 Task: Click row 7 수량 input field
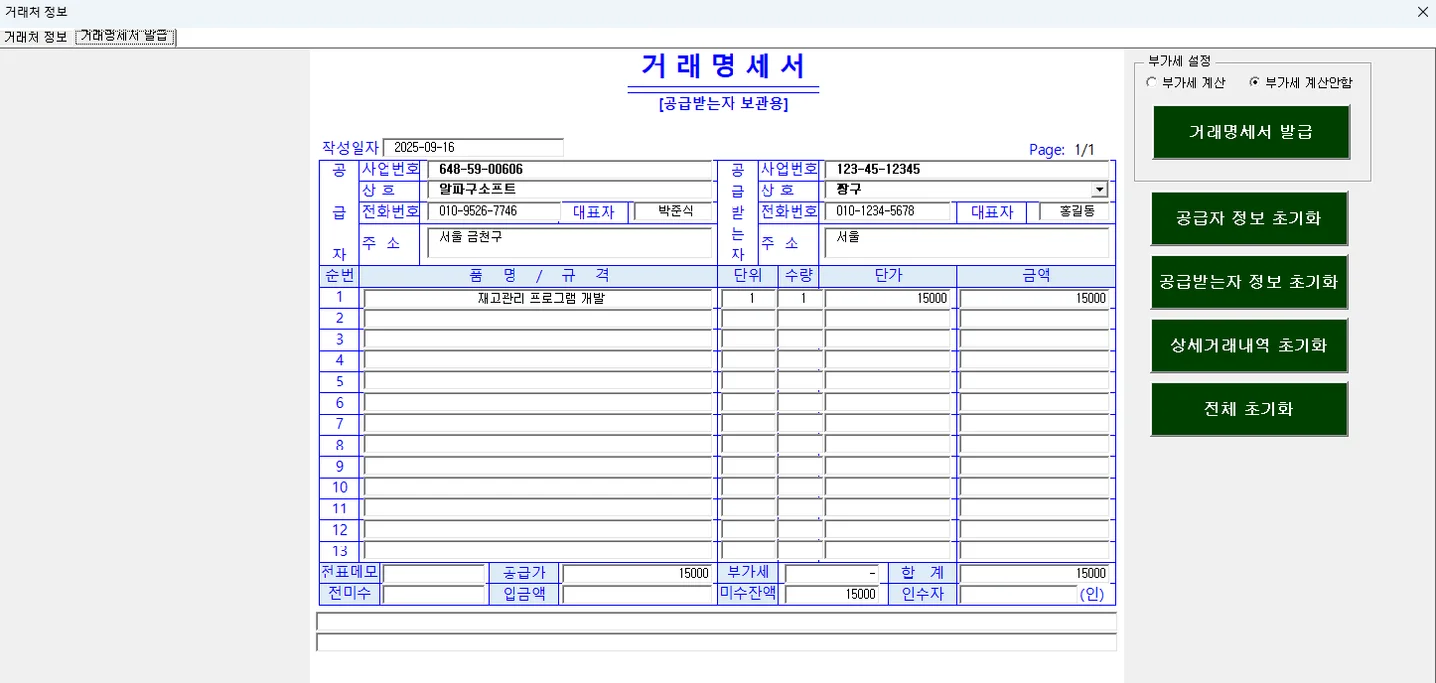798,424
